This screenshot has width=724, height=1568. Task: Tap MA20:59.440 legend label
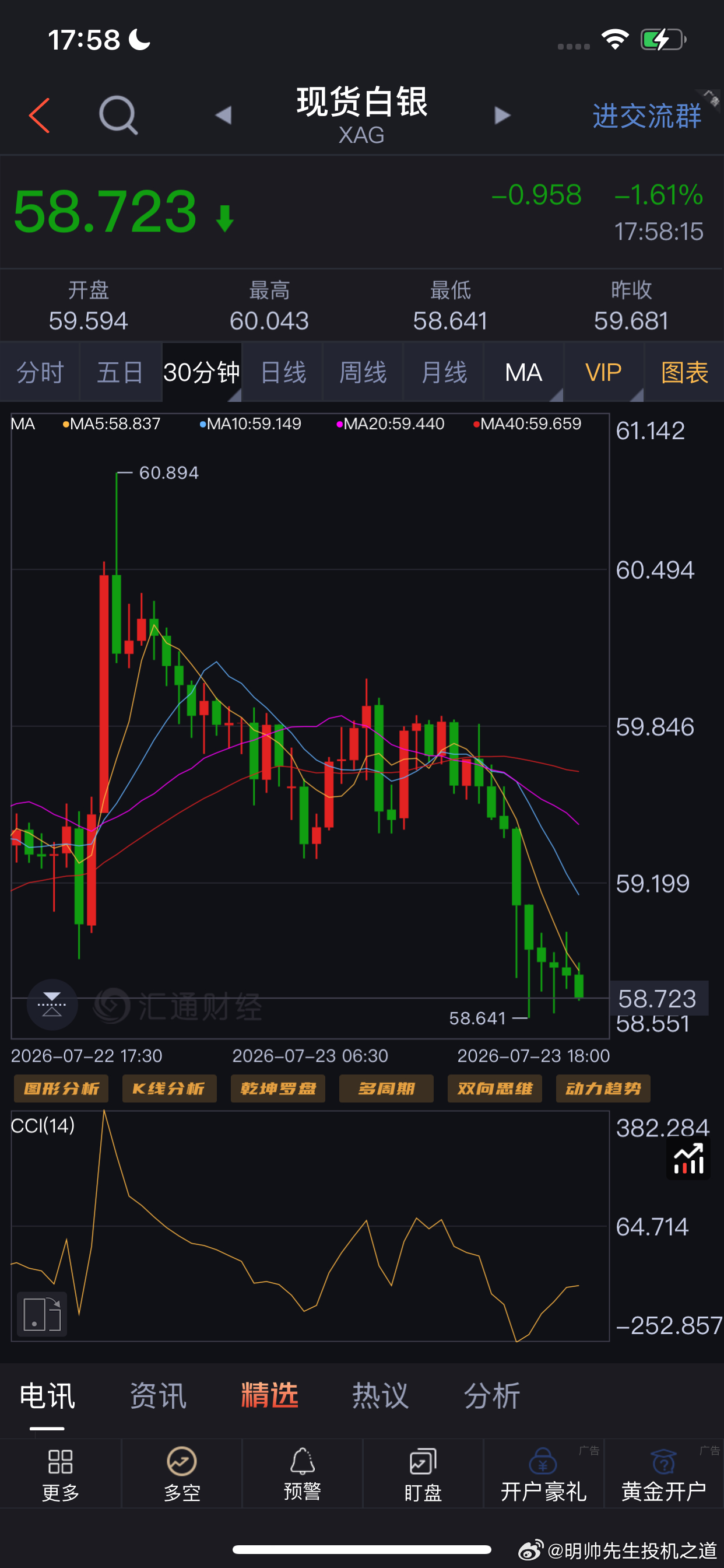(391, 423)
